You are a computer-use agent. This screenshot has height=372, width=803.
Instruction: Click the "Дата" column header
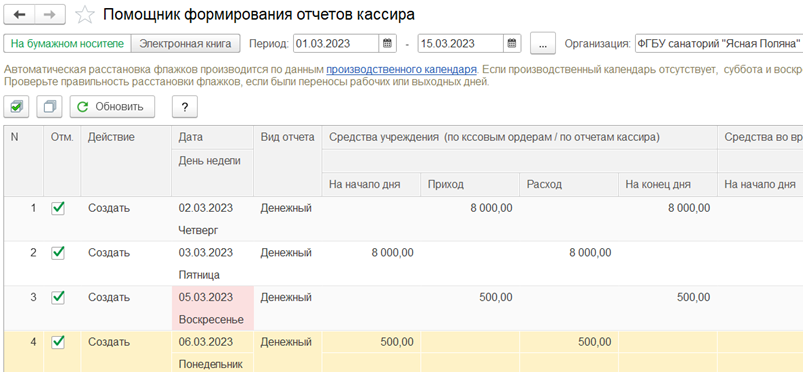click(191, 137)
